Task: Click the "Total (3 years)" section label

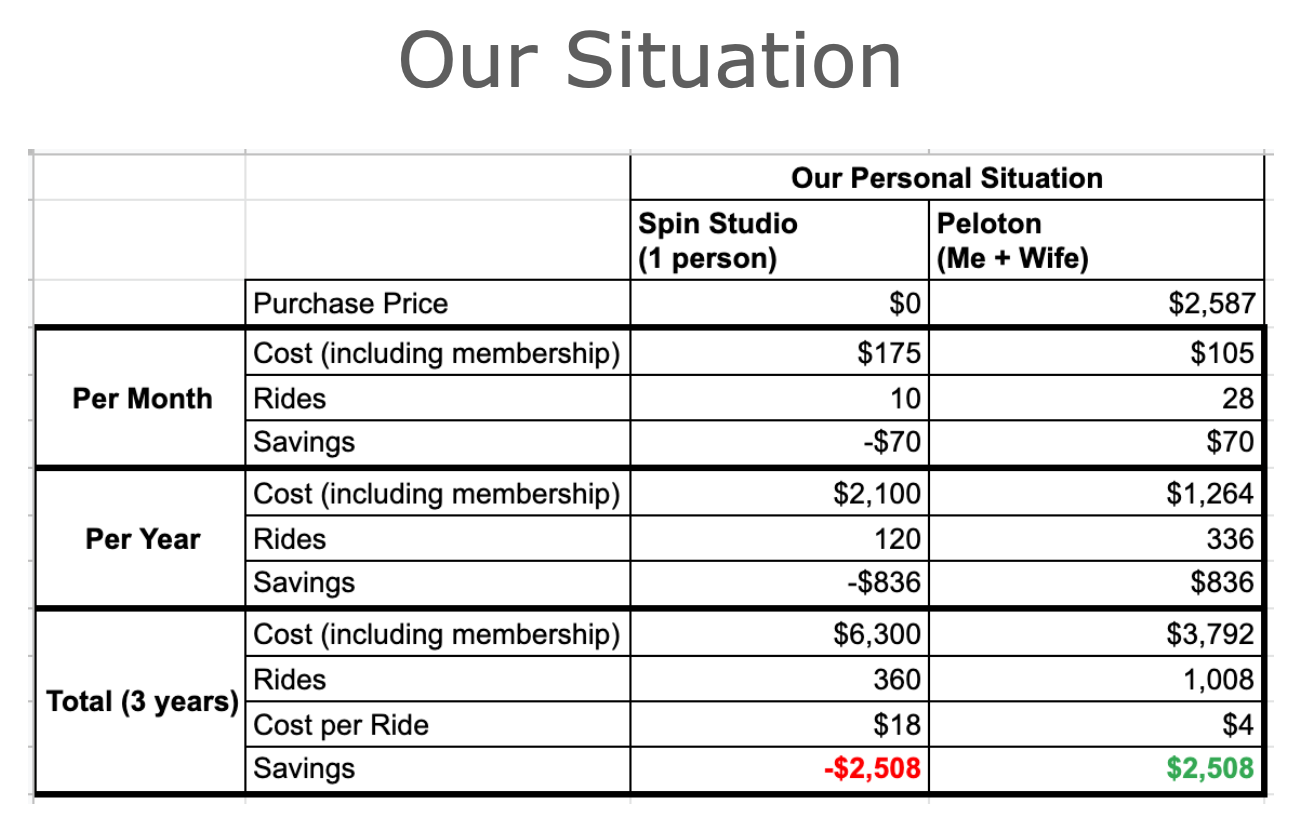Action: click(142, 702)
